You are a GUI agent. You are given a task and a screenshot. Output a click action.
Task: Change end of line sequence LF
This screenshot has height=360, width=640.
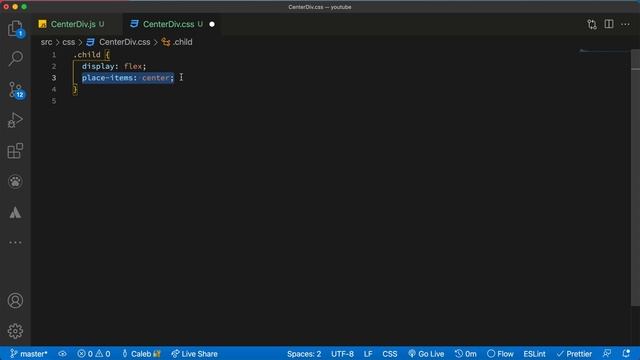[368, 354]
